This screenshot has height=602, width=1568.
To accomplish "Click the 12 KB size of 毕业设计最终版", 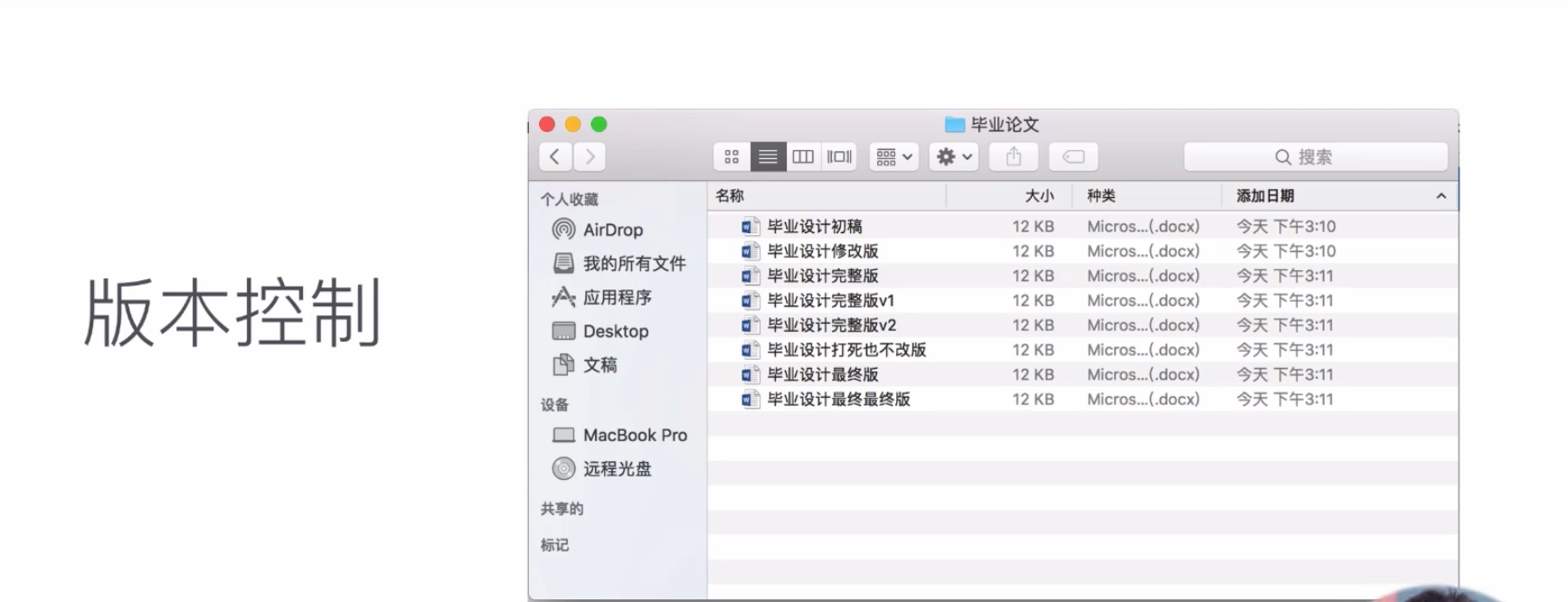I will coord(1033,374).
